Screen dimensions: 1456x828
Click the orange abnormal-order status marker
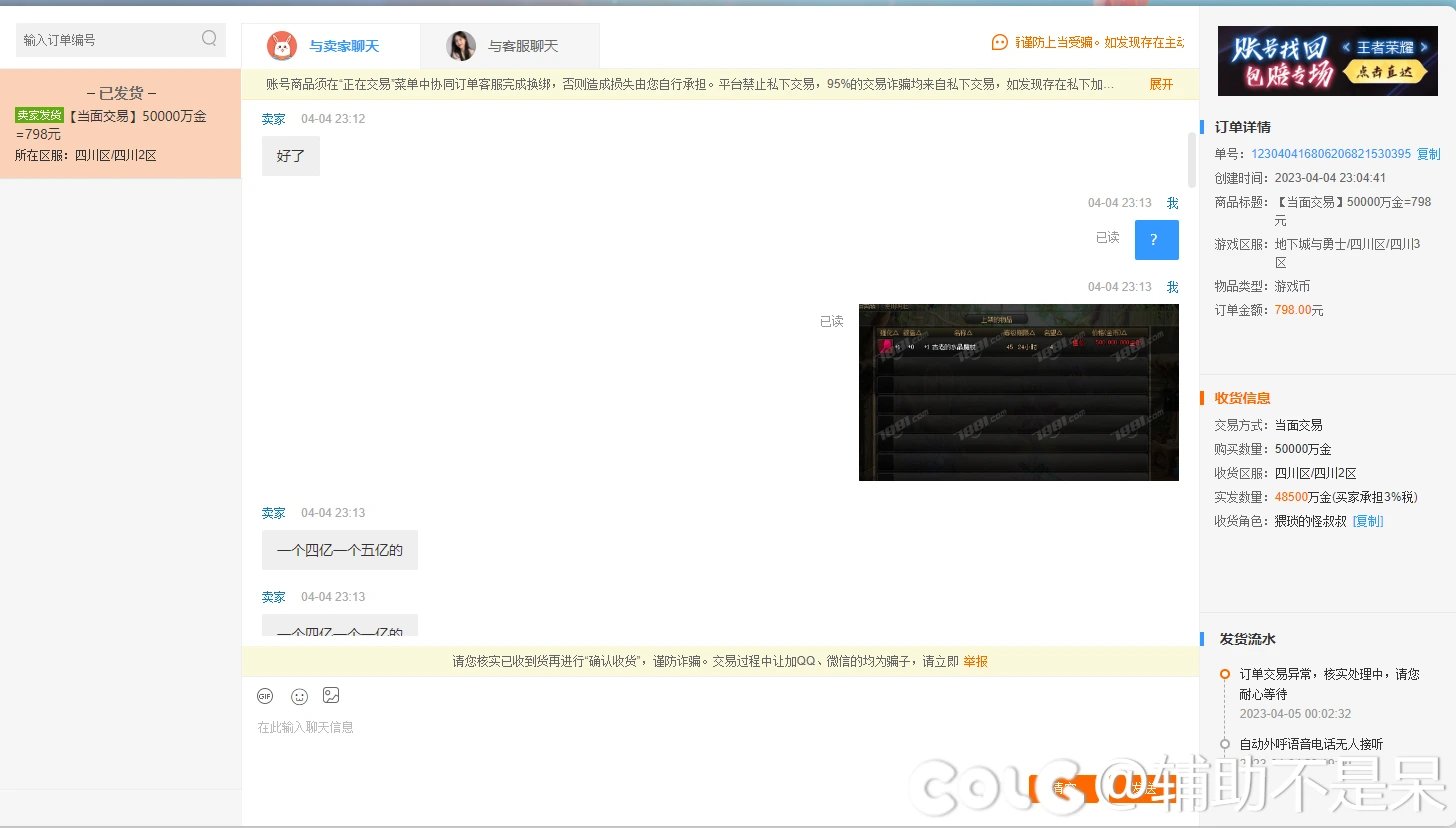pyautogui.click(x=1225, y=674)
